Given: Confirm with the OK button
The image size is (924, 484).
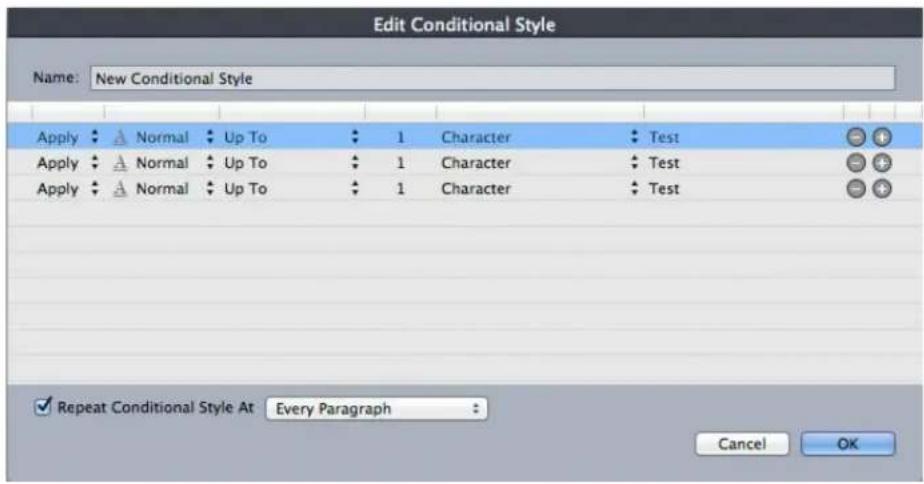Looking at the screenshot, I should (x=847, y=444).
